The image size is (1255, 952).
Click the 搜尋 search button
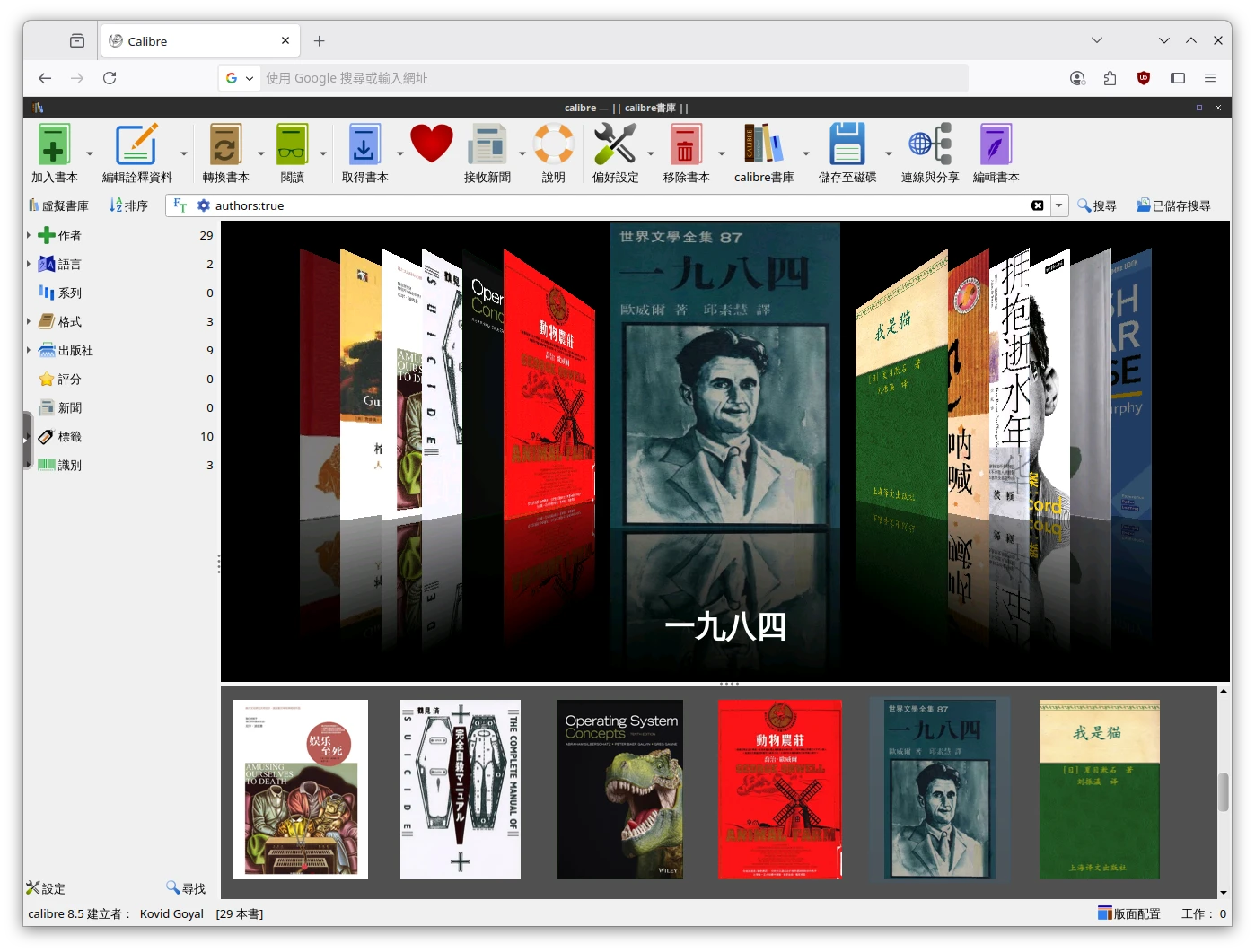click(1097, 205)
